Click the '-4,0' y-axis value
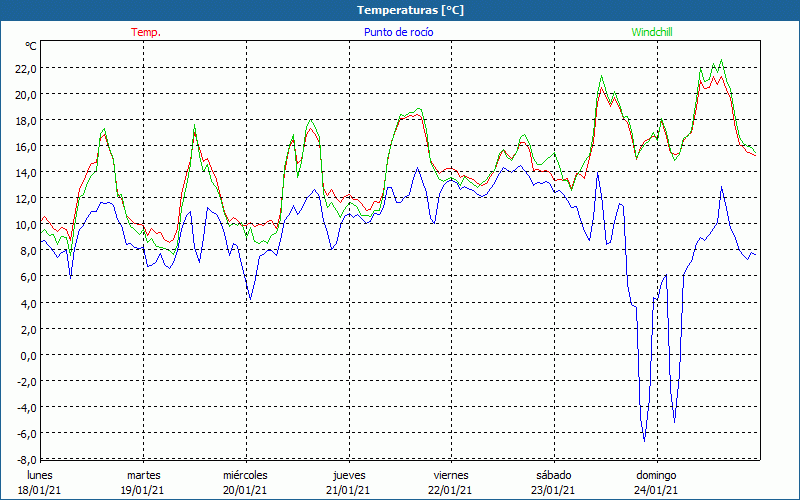Viewport: 800px width, 500px height. click(28, 408)
